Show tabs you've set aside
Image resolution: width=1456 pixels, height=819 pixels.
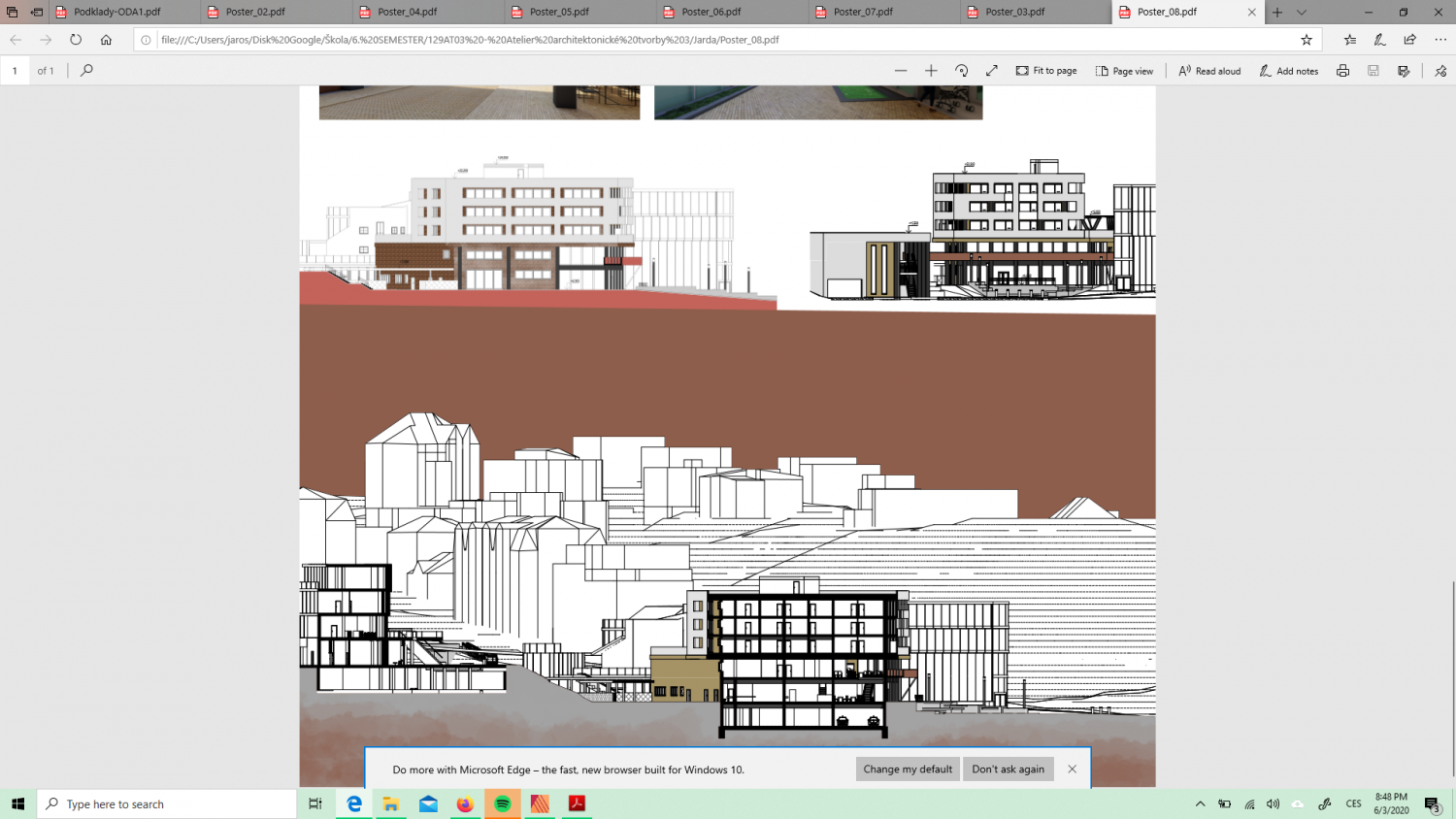(x=12, y=13)
